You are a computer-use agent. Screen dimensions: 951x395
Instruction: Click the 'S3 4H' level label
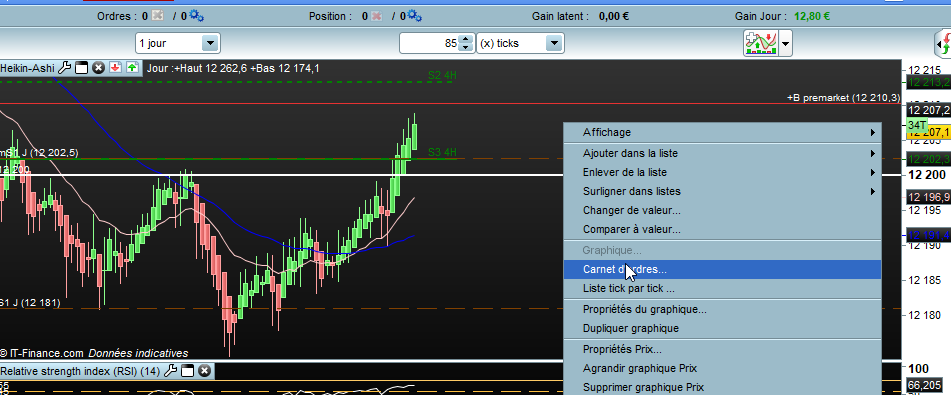pos(442,152)
